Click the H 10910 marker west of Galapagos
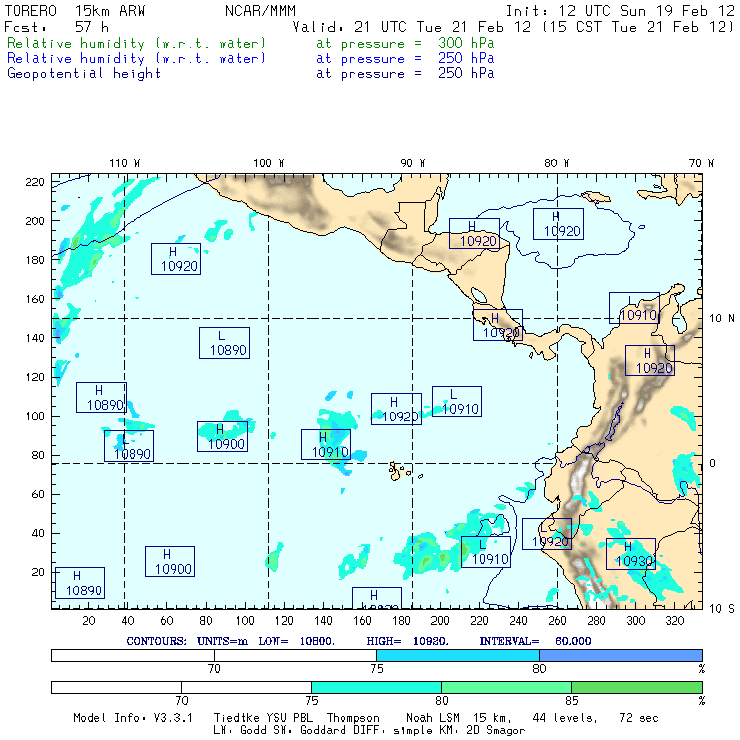740x740 pixels. 326,445
